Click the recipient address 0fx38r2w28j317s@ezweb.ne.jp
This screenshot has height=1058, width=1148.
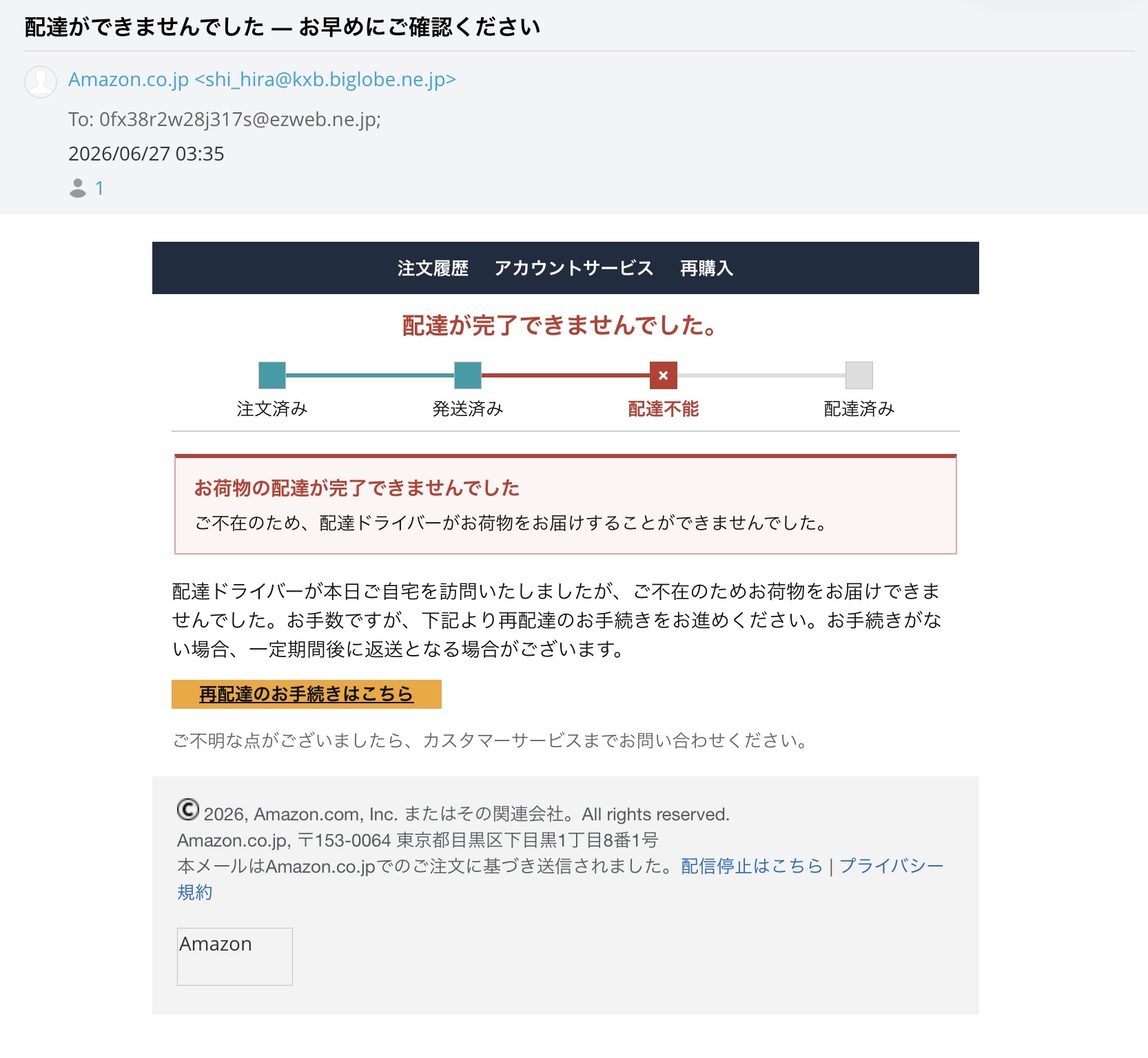click(x=238, y=120)
